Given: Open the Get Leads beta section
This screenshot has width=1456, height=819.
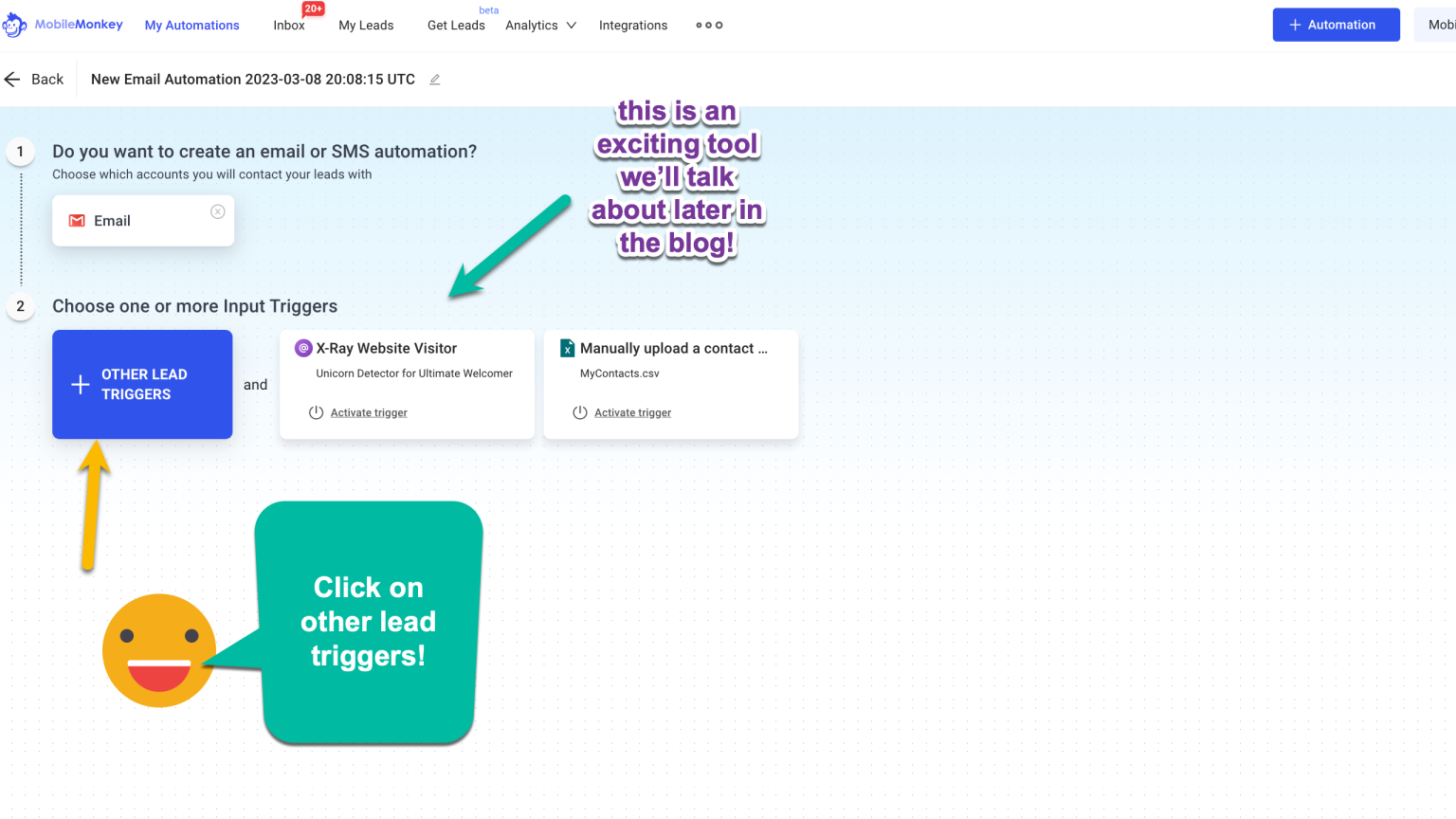Looking at the screenshot, I should [x=456, y=26].
